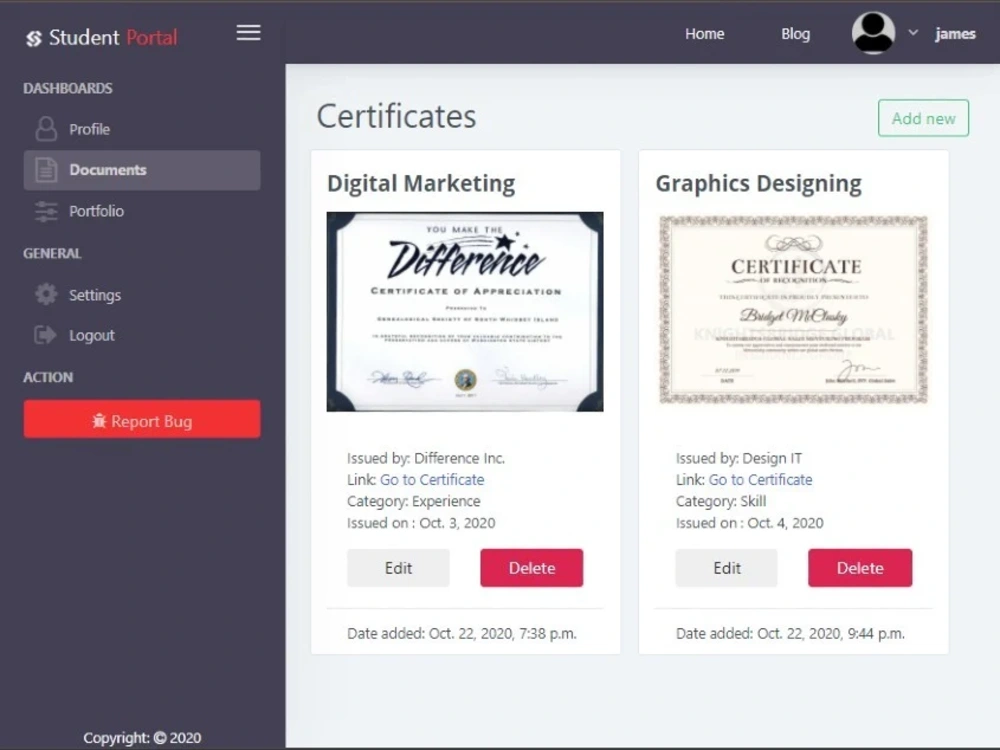Click the Digital Marketing certificate thumbnail
Screen dimensions: 1000x750
(x=464, y=310)
